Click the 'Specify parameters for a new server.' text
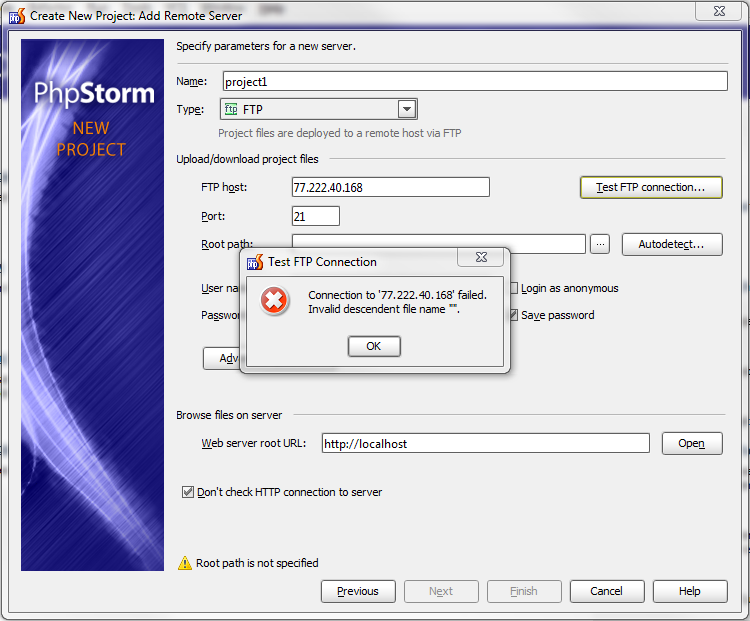This screenshot has width=750, height=621. [266, 46]
